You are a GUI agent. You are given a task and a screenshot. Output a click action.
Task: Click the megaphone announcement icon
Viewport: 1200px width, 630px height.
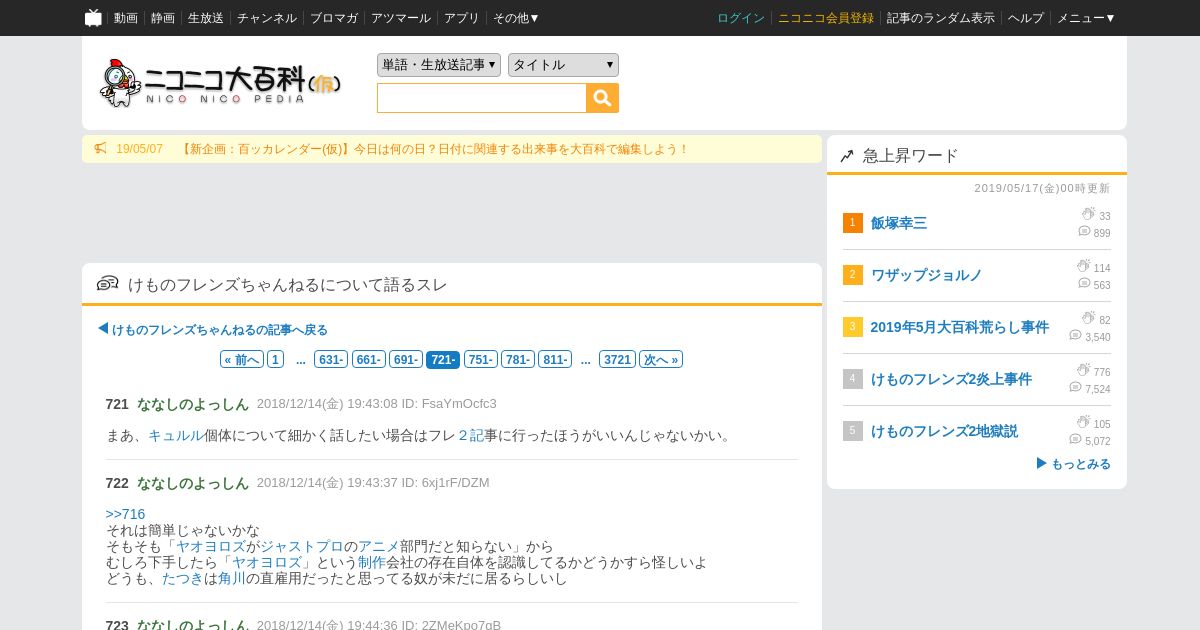click(100, 149)
